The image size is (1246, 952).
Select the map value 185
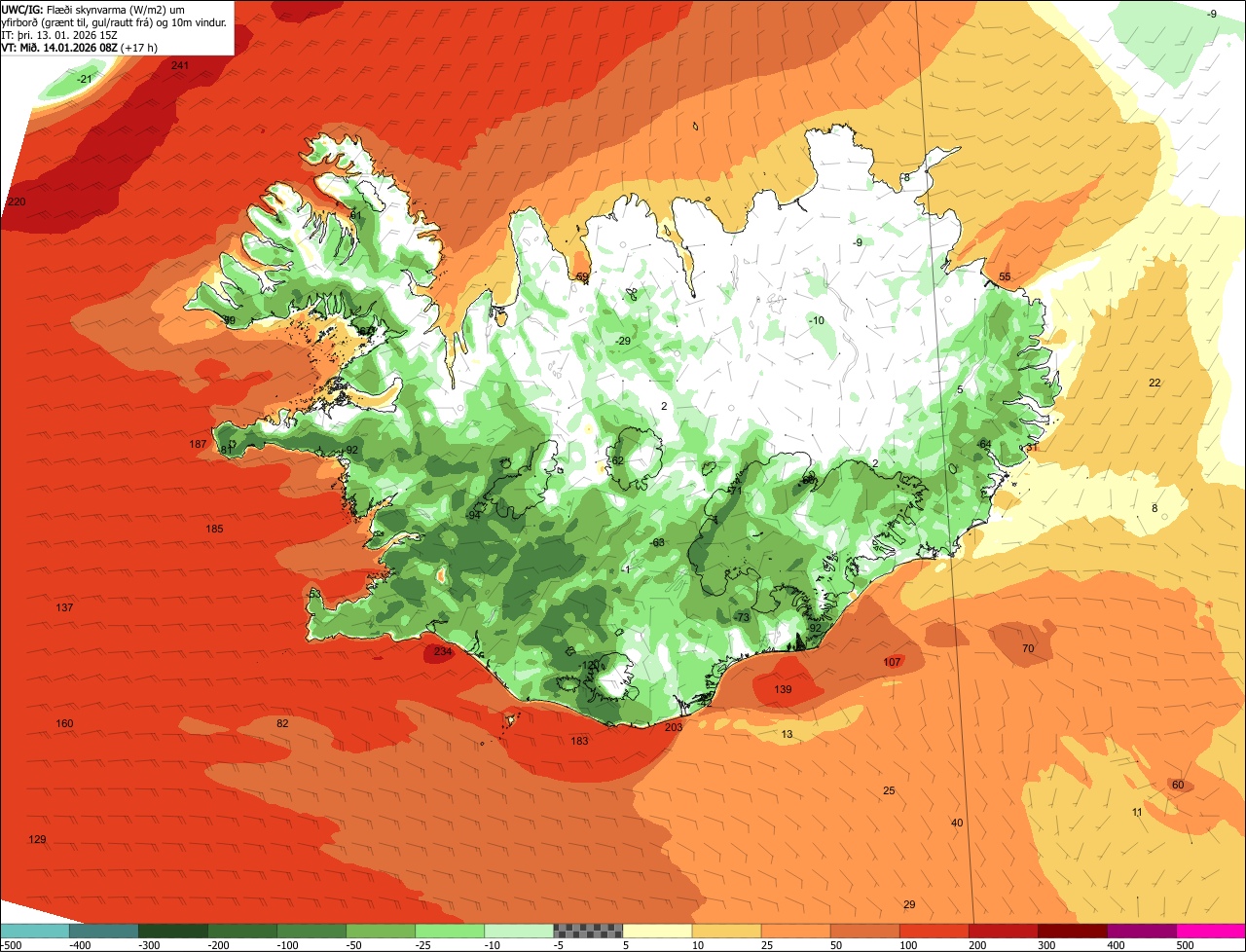pos(214,529)
